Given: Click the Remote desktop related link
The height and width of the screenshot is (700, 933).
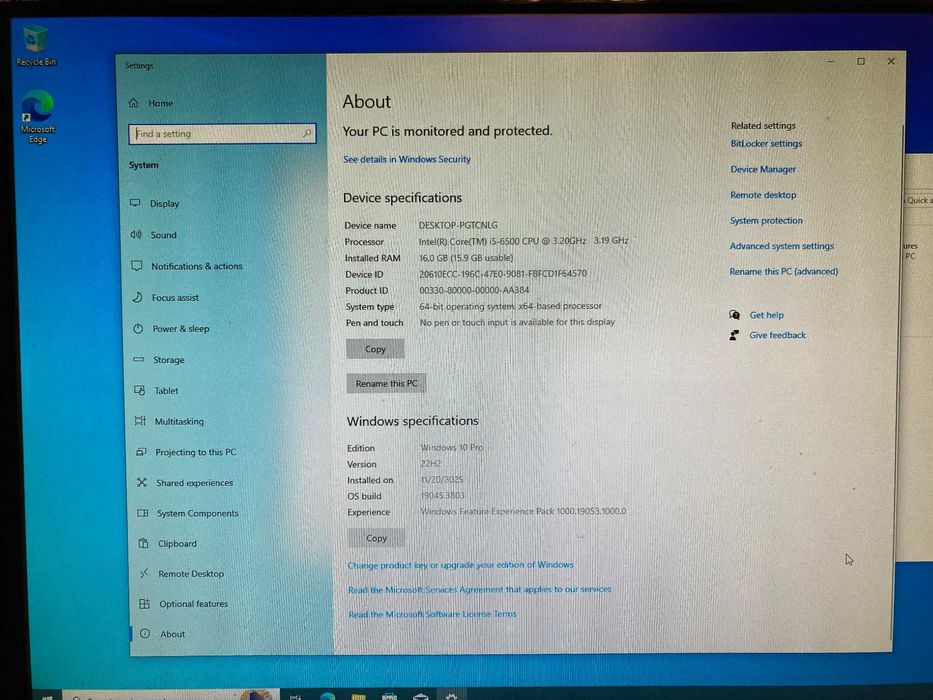Looking at the screenshot, I should tap(763, 195).
